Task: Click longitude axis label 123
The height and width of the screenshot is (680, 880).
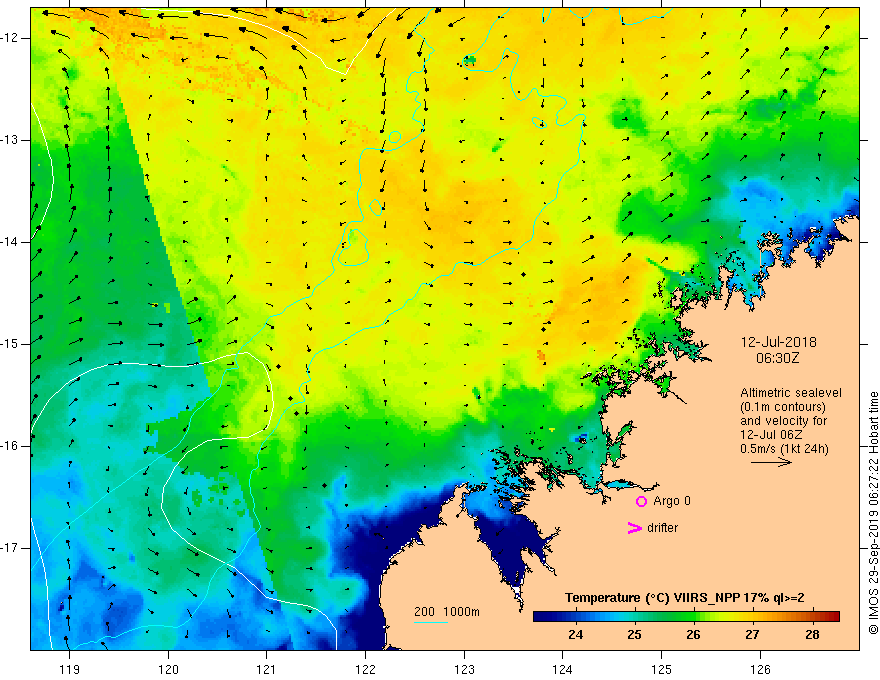Action: [464, 669]
